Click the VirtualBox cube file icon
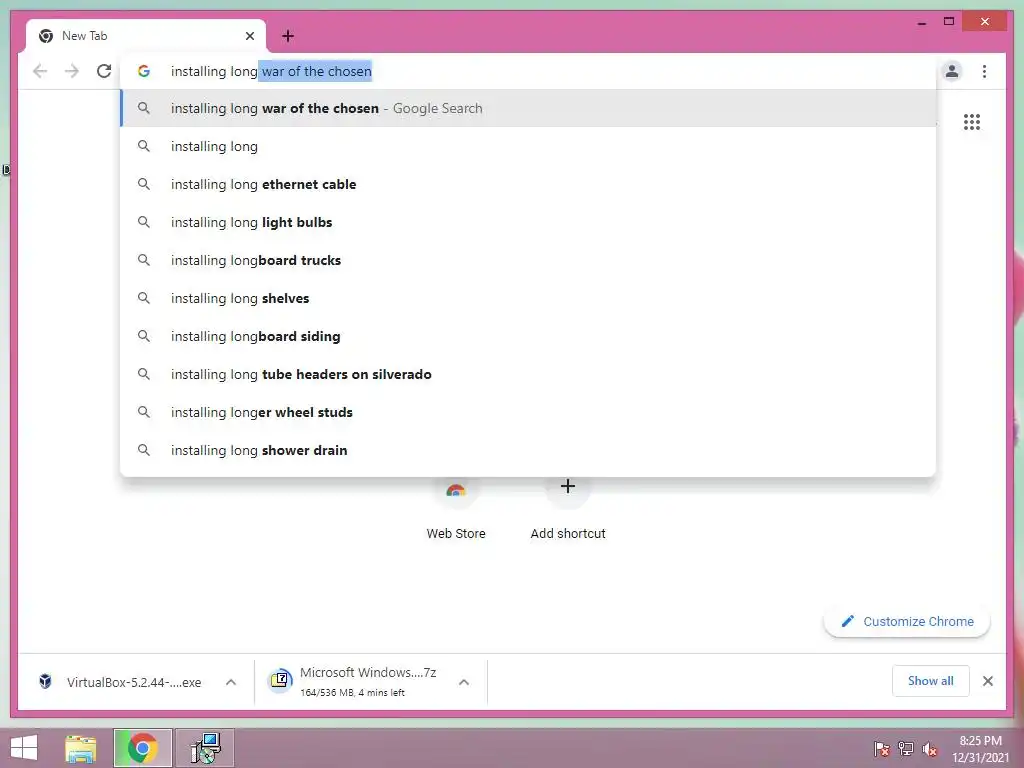This screenshot has height=768, width=1024. tap(45, 682)
